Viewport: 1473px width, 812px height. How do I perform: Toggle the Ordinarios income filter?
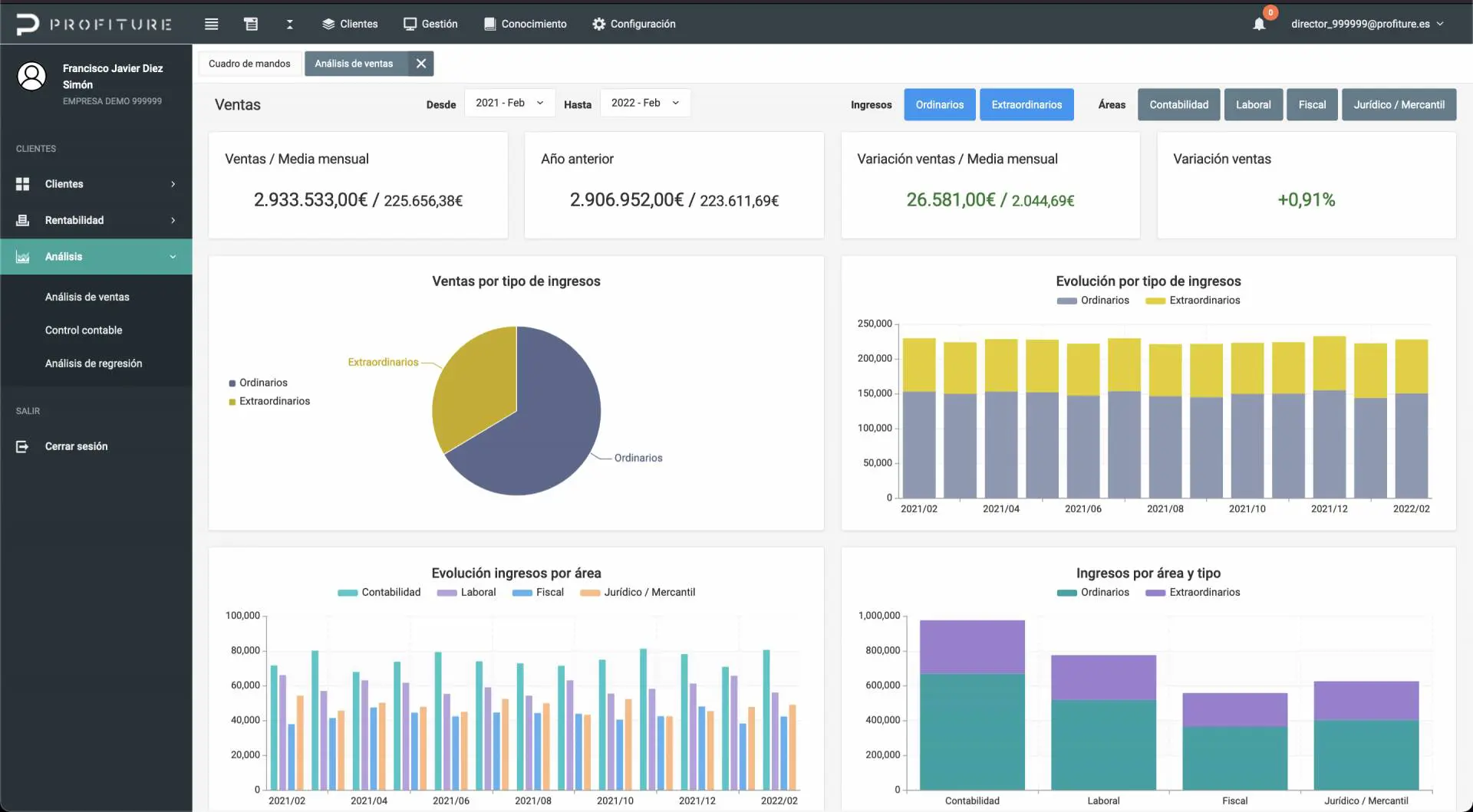[939, 105]
